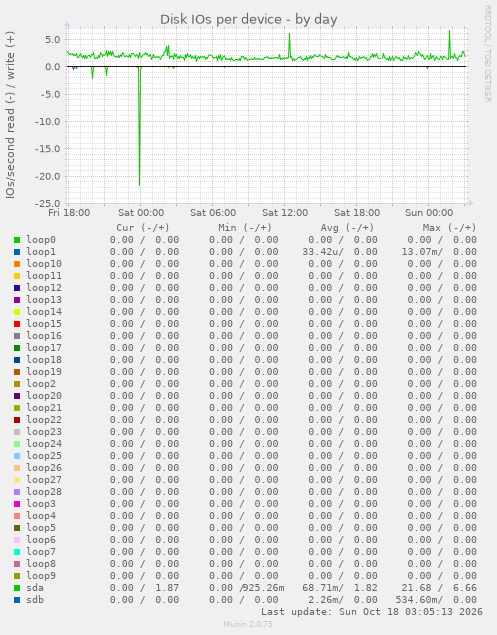Viewport: 497px width, 635px height.
Task: Click sda current write value '1.87'
Action: [x=167, y=588]
